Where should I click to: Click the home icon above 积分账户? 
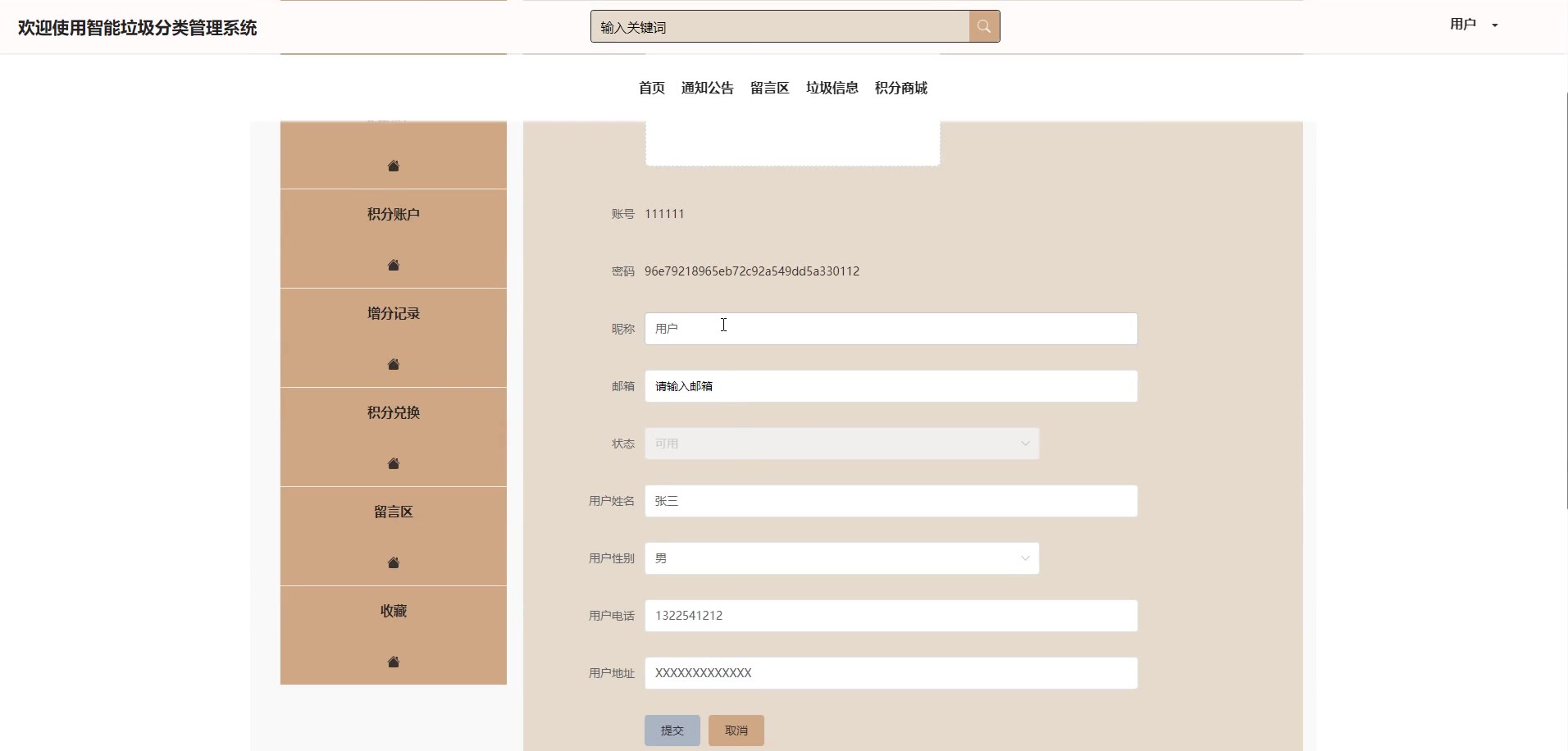394,166
